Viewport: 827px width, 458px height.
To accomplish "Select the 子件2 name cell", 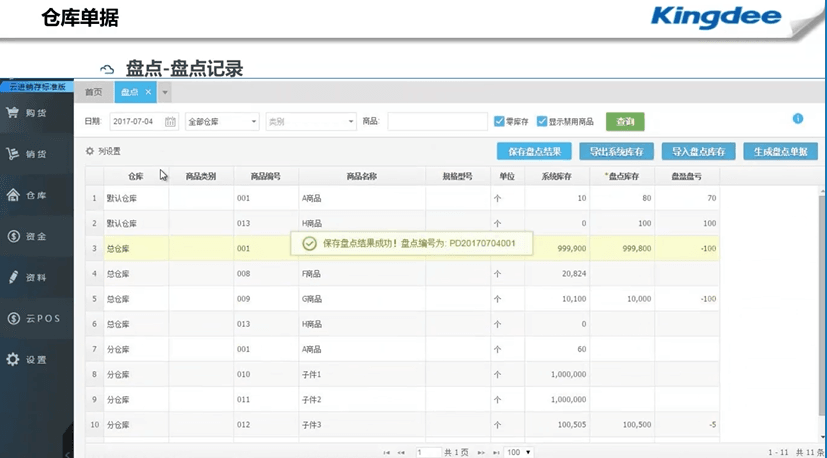I will pos(362,399).
